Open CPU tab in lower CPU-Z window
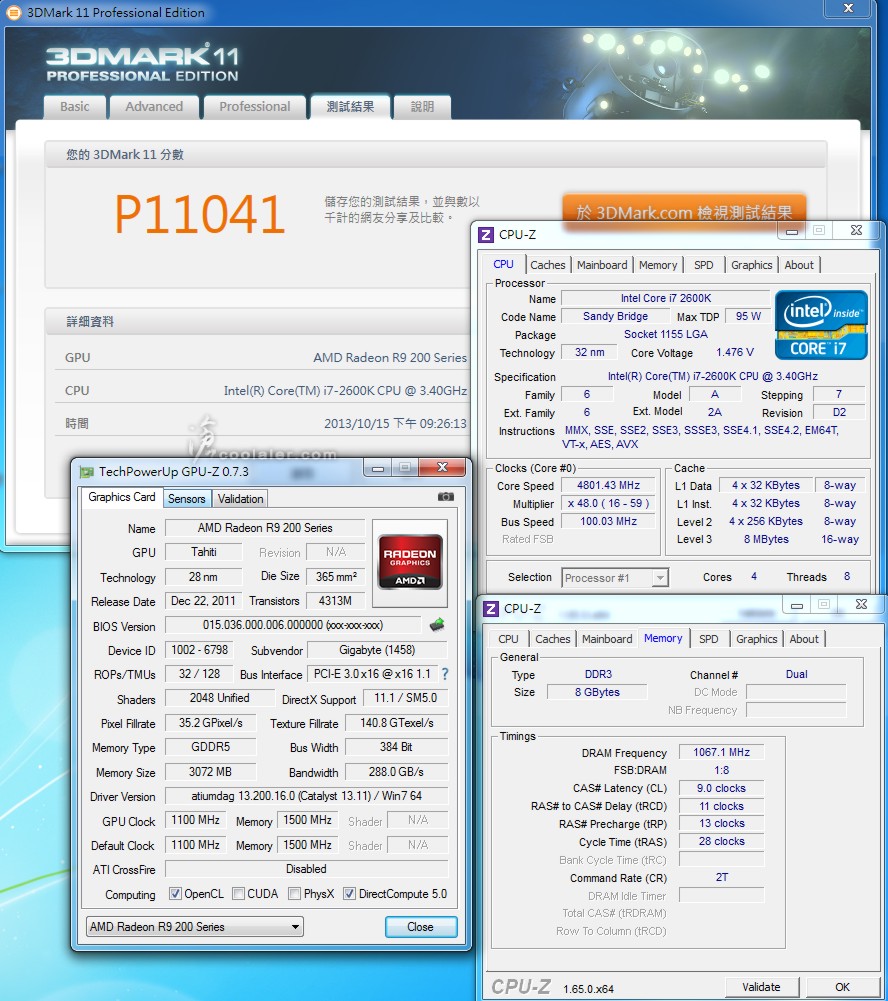 tap(508, 639)
